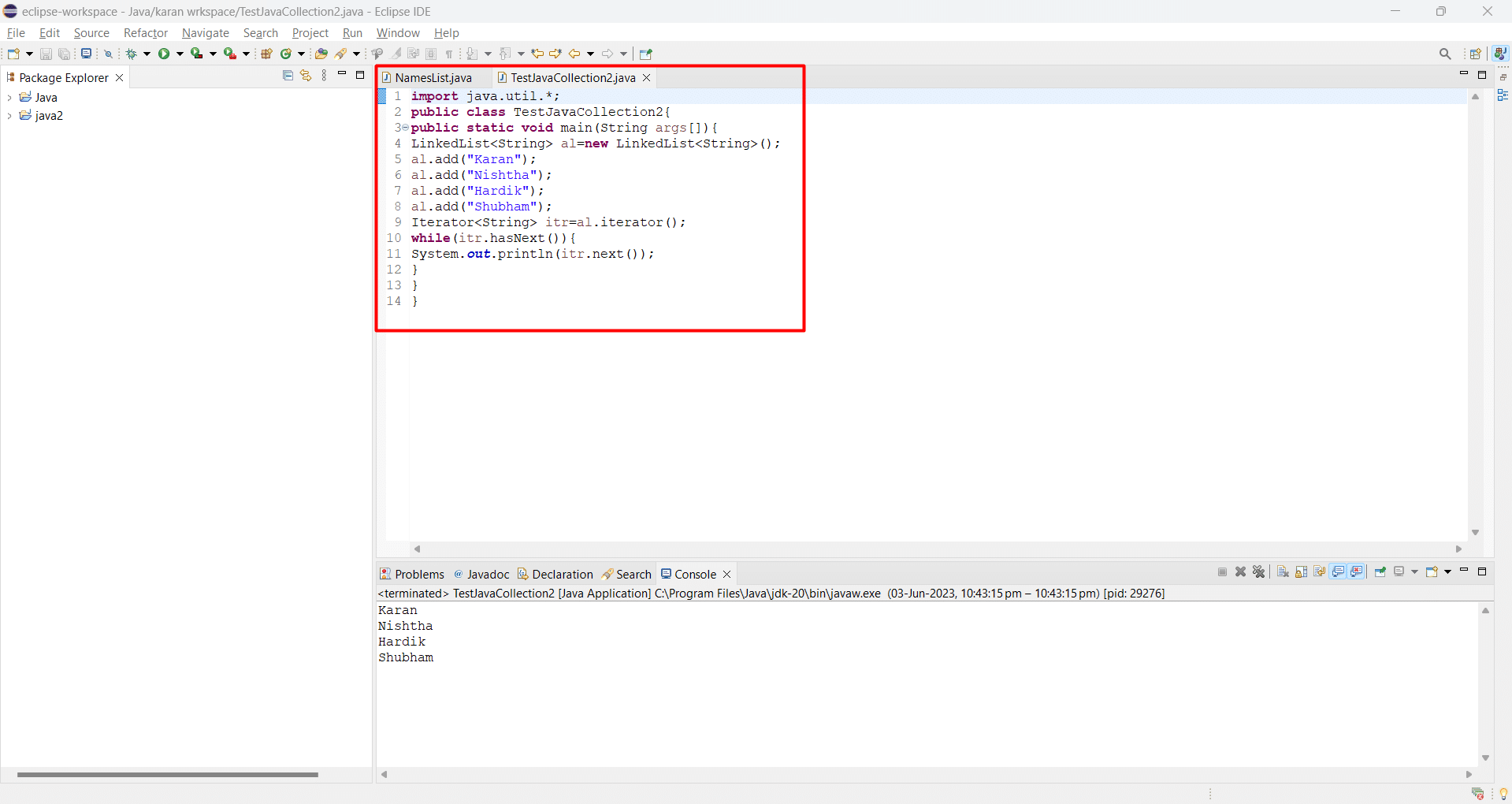Expand the java2 project tree node
1512x804 pixels.
9,115
